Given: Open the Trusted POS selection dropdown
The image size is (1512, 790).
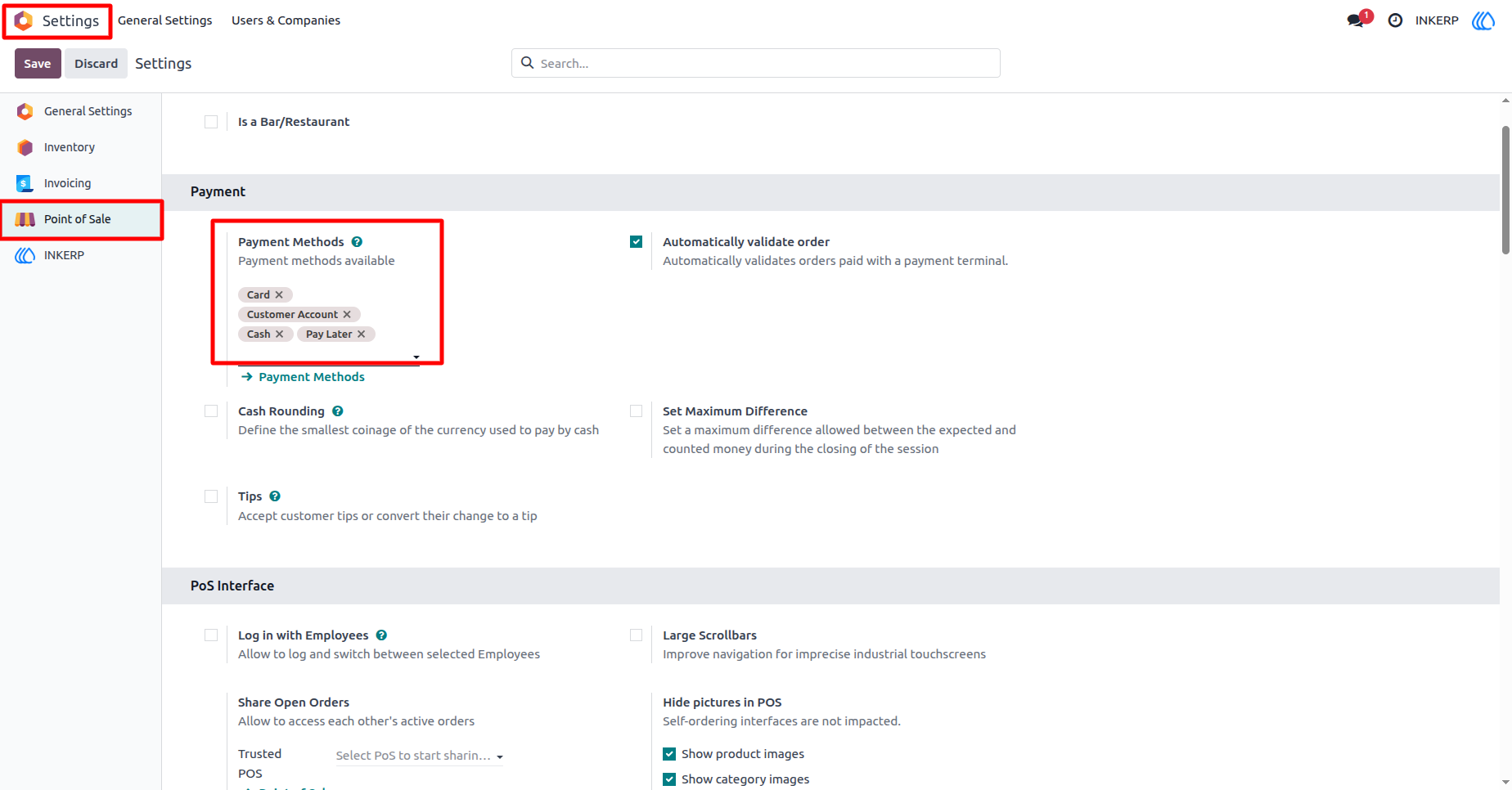Looking at the screenshot, I should coord(419,756).
